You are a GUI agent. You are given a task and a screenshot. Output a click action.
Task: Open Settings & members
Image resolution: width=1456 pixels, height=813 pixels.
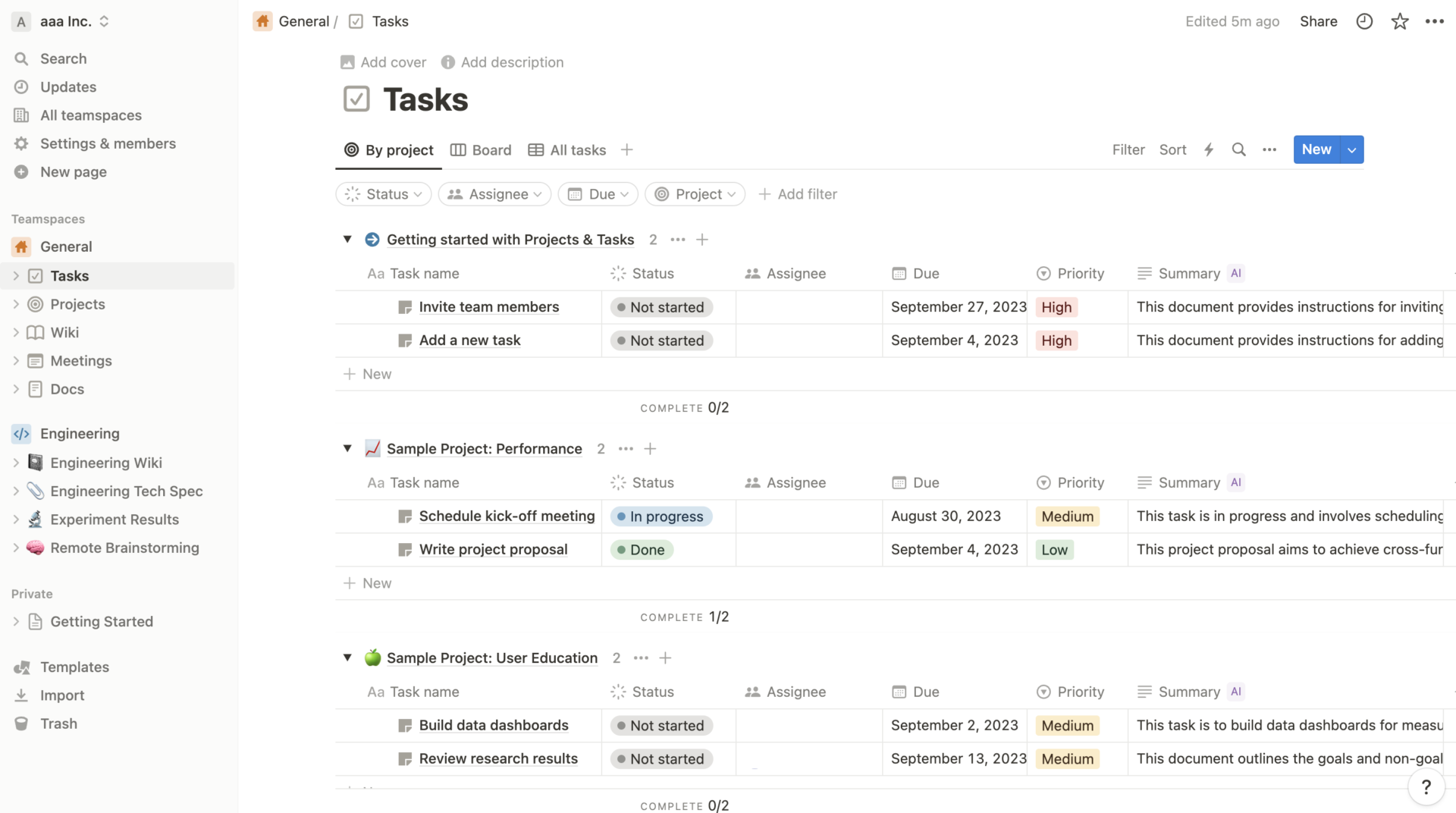point(108,143)
